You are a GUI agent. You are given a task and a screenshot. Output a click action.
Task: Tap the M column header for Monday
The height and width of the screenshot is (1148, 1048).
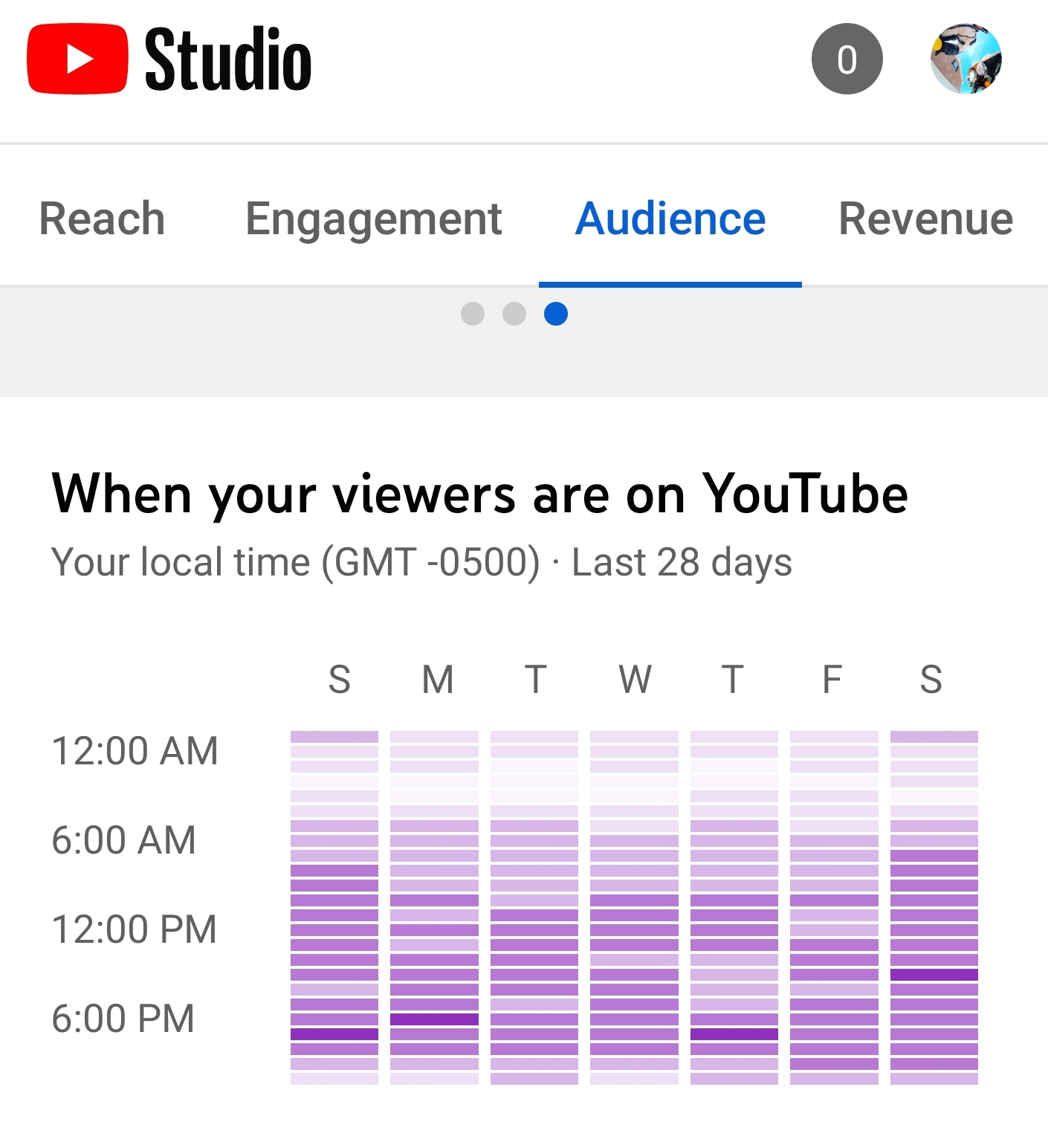click(438, 680)
